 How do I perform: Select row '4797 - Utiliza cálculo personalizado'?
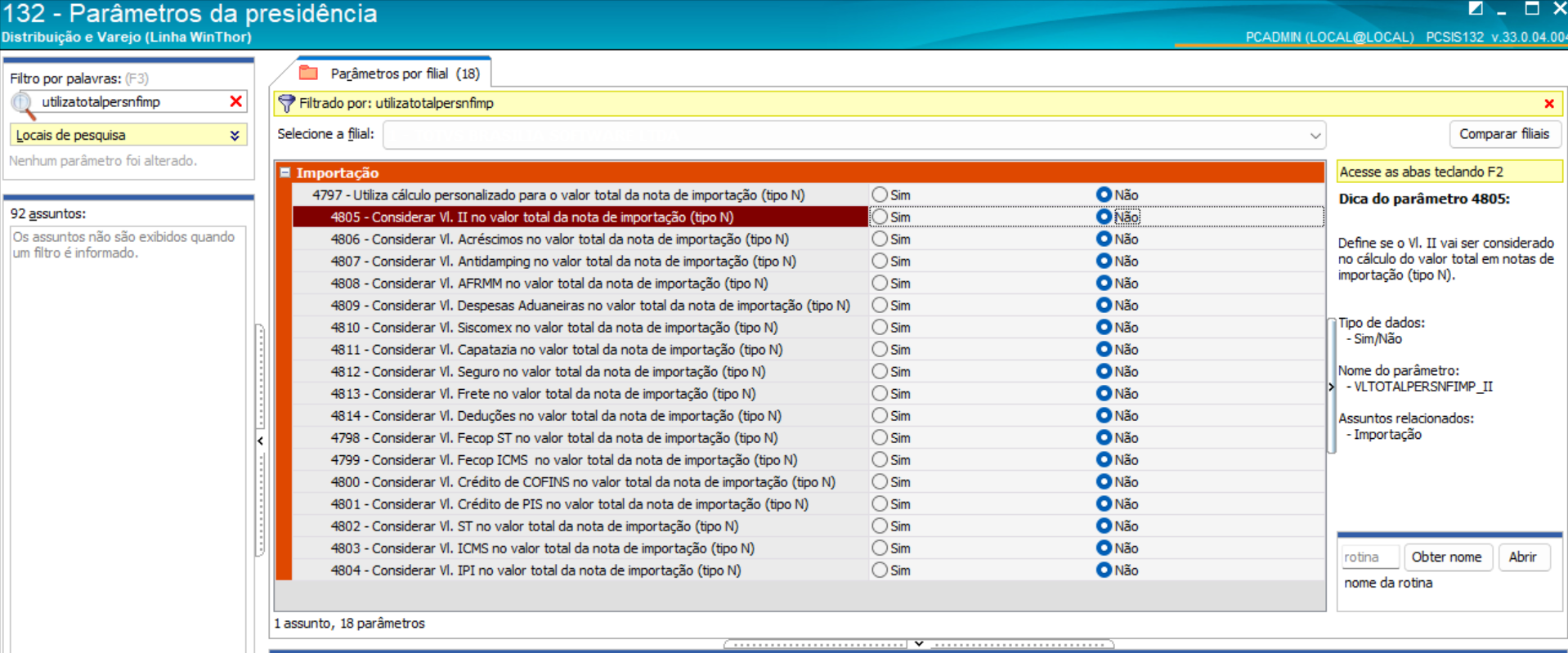pyautogui.click(x=580, y=195)
